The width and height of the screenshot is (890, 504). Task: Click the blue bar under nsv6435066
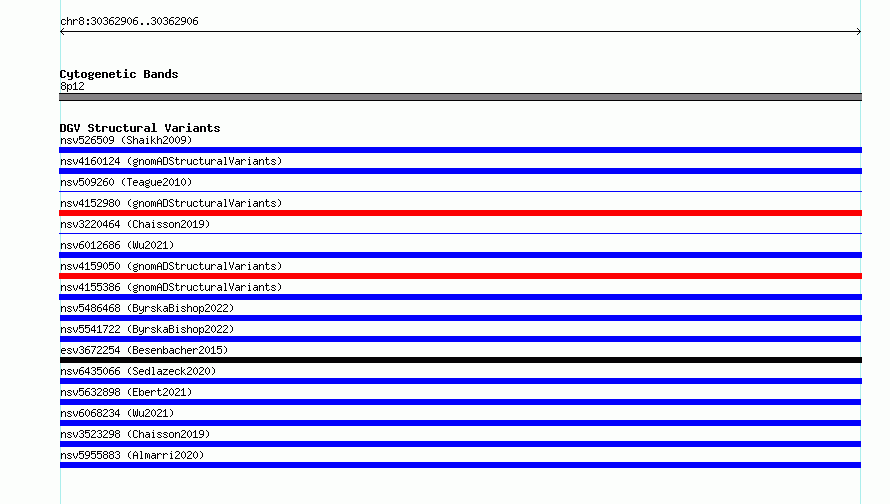pyautogui.click(x=460, y=381)
